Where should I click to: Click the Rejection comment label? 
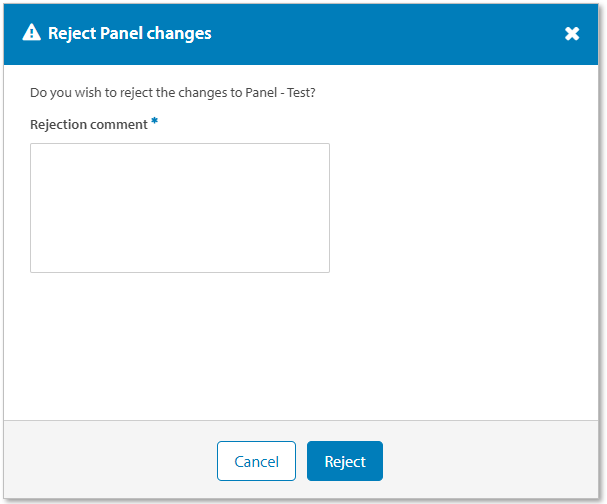click(88, 125)
